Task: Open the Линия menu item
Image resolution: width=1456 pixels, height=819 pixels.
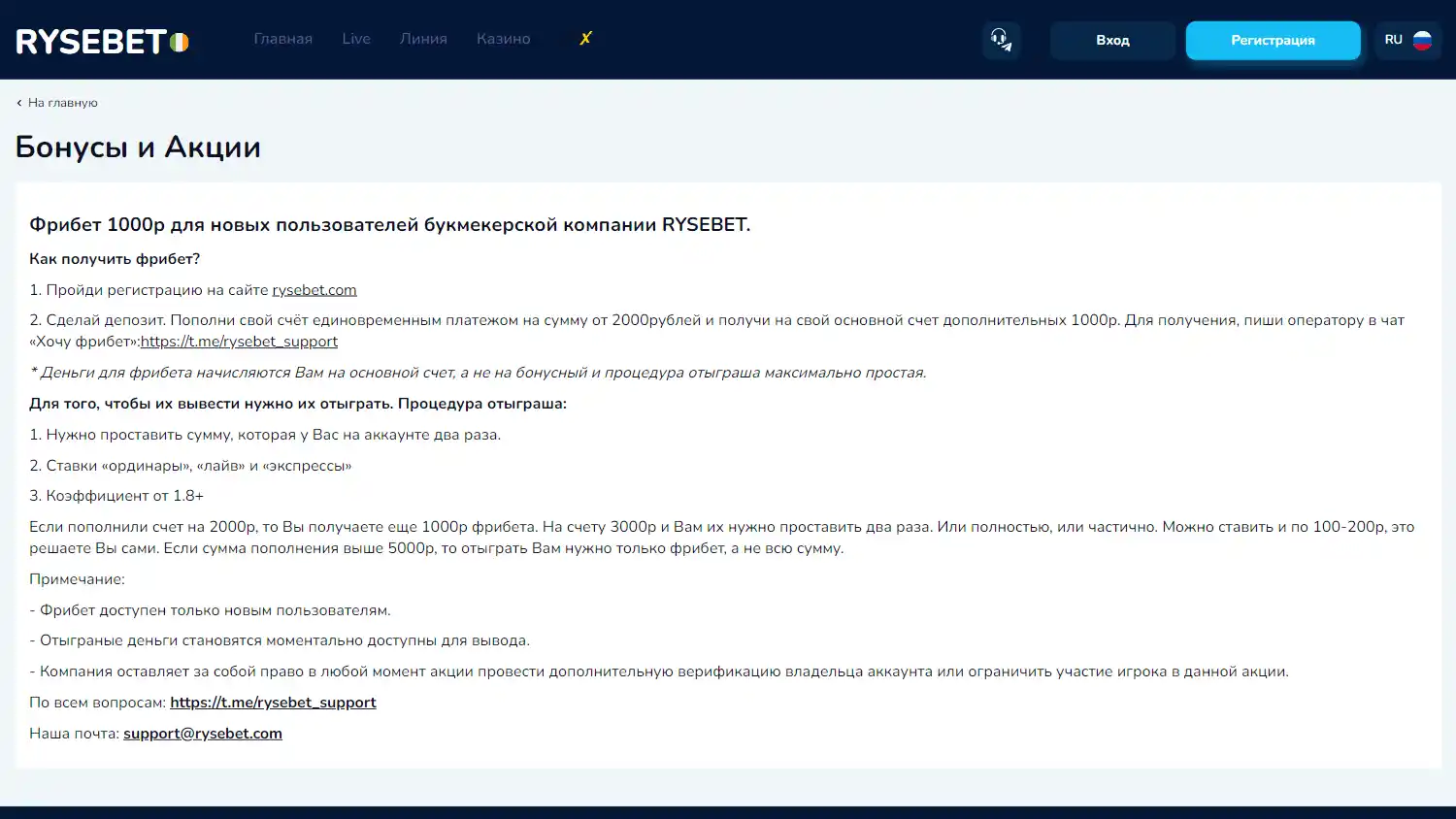Action: pos(423,39)
